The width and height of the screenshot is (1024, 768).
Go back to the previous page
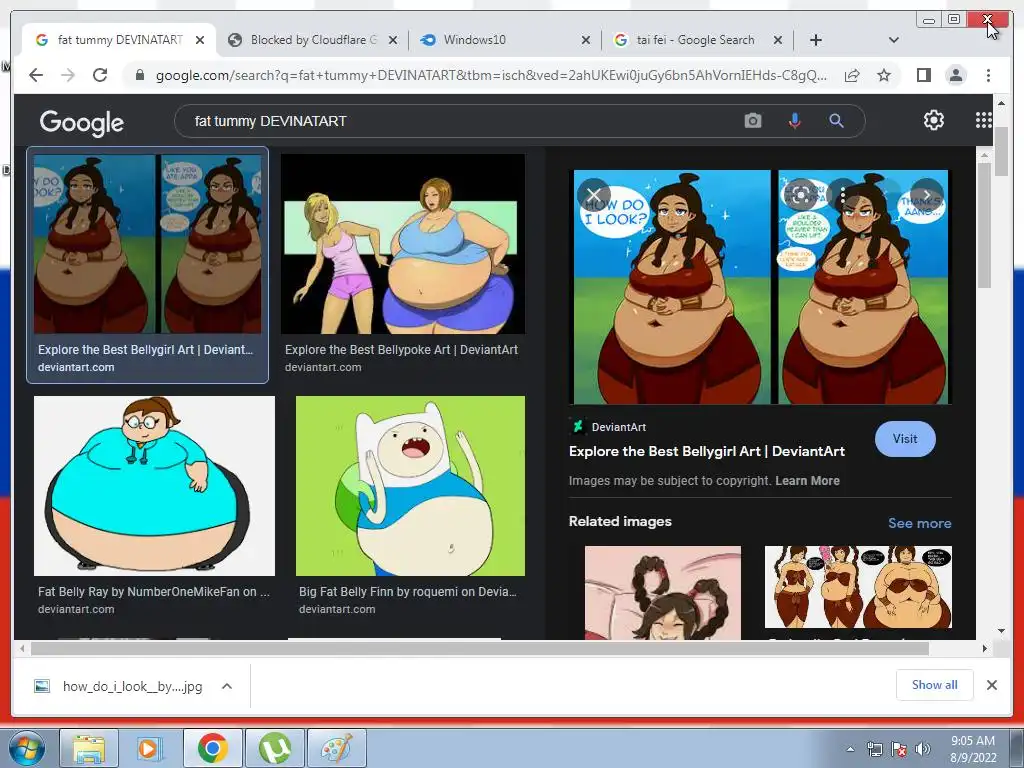tap(36, 75)
